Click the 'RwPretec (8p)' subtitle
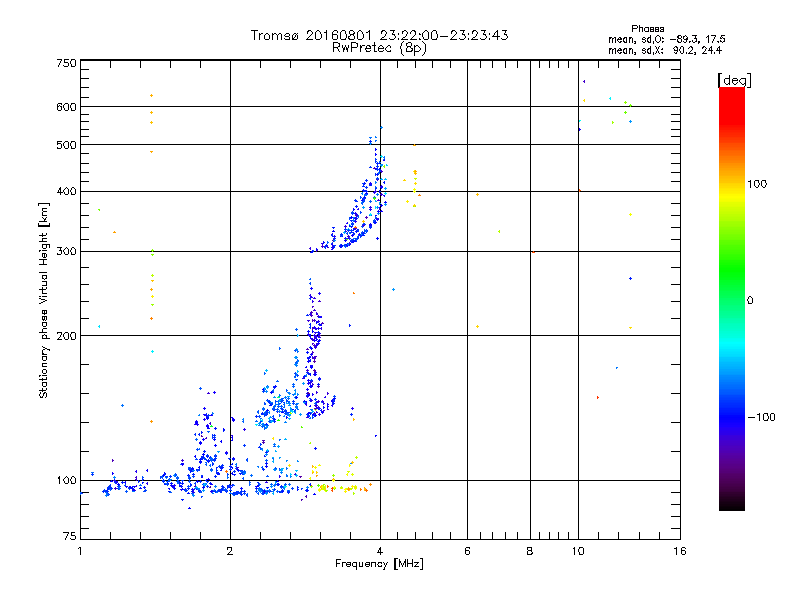This screenshot has width=800, height=600. pos(379,48)
